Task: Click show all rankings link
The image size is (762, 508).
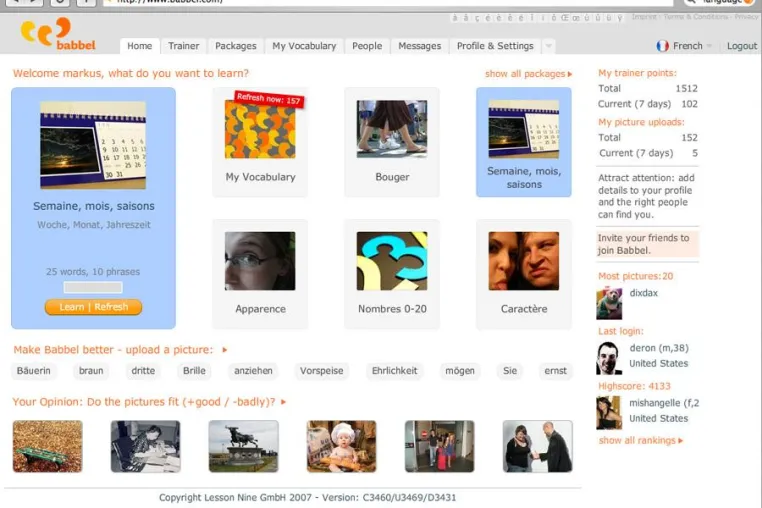Action: [641, 440]
